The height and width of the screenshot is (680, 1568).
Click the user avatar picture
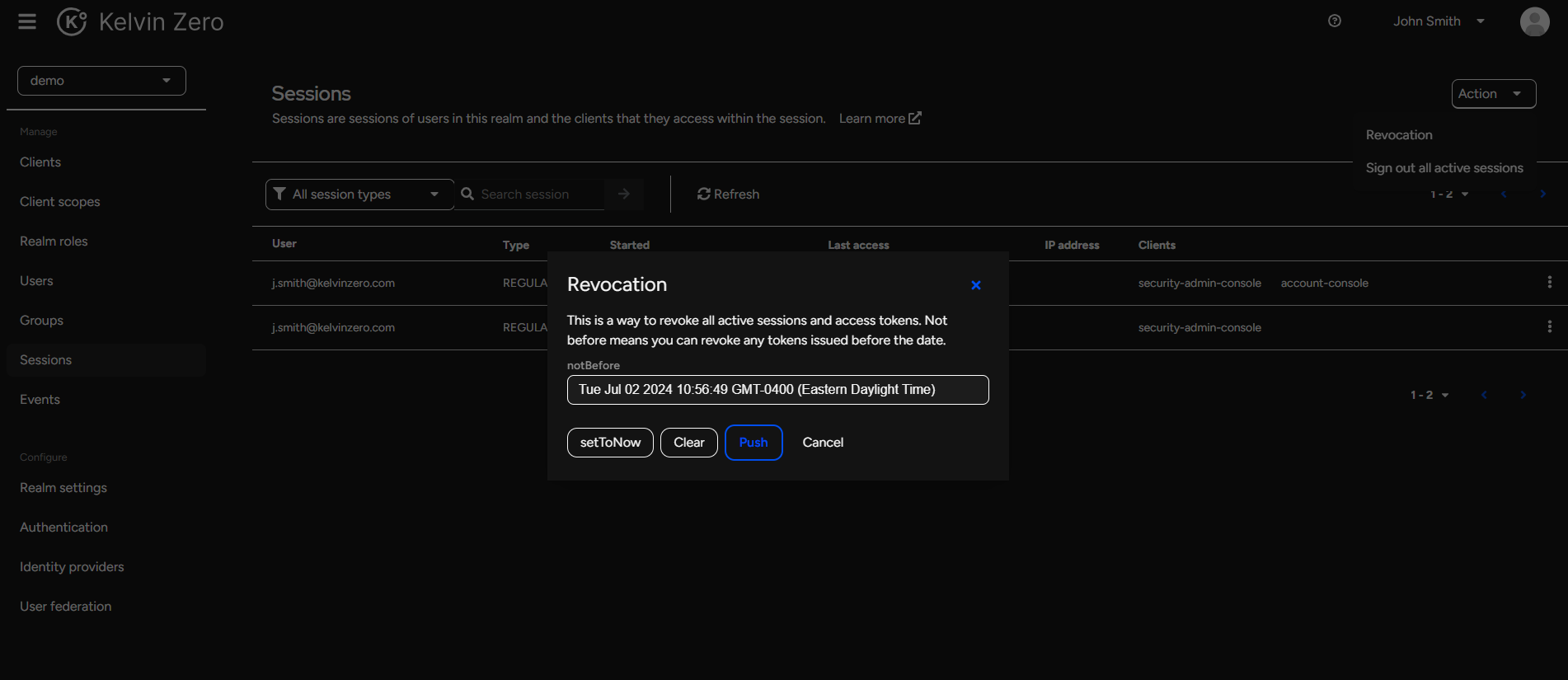(x=1534, y=21)
